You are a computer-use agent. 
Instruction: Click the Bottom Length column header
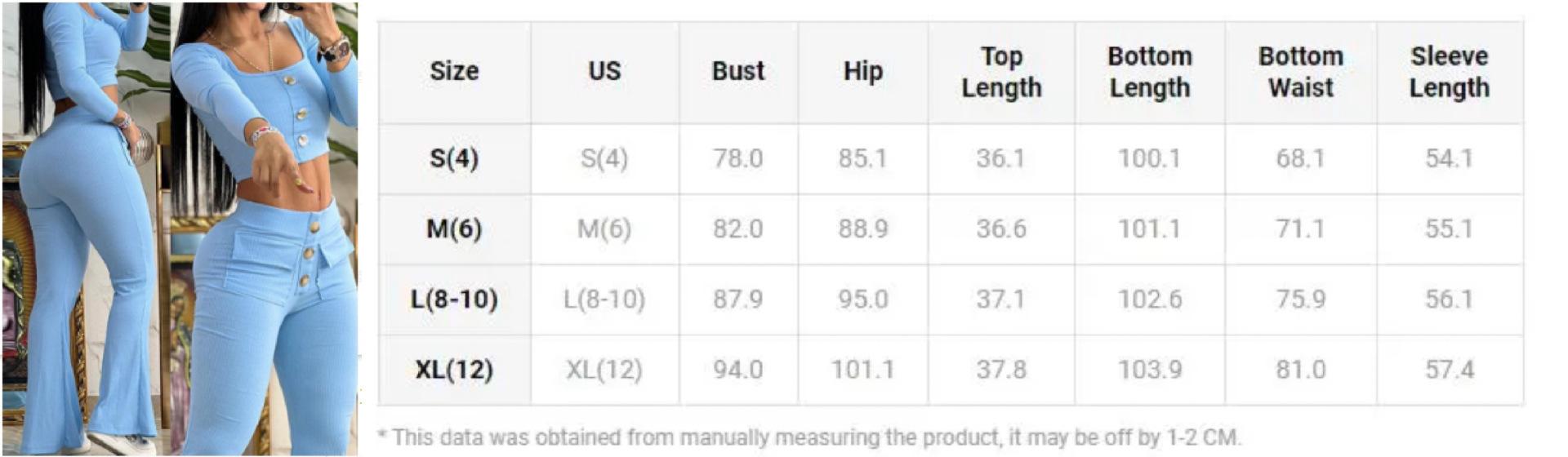[x=1150, y=72]
